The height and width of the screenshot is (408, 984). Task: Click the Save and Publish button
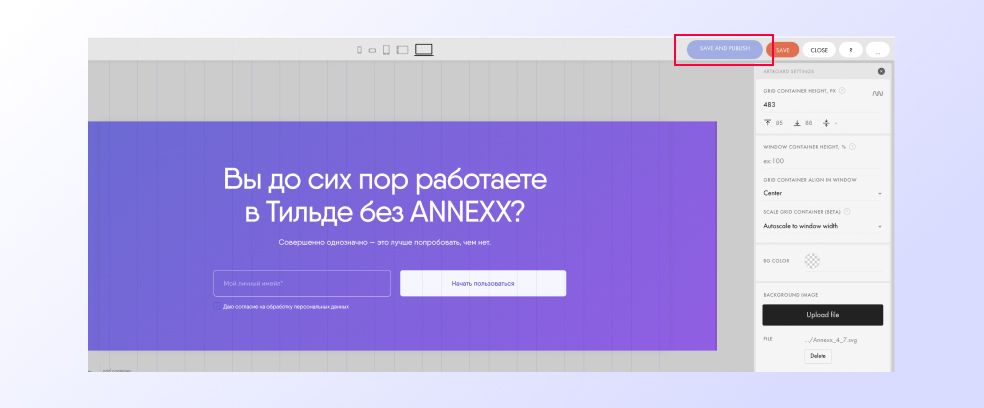click(725, 49)
